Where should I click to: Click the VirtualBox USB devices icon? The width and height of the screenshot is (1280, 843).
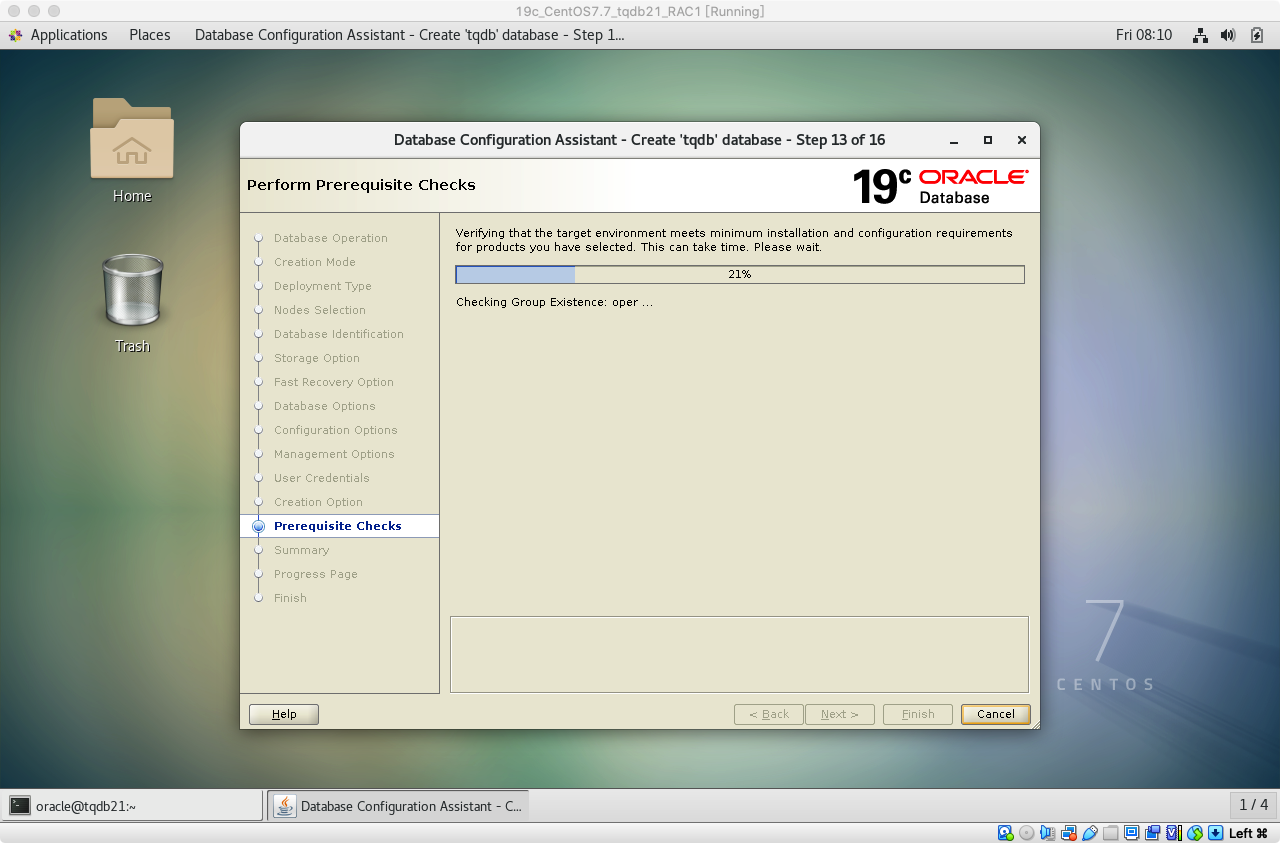1090,833
